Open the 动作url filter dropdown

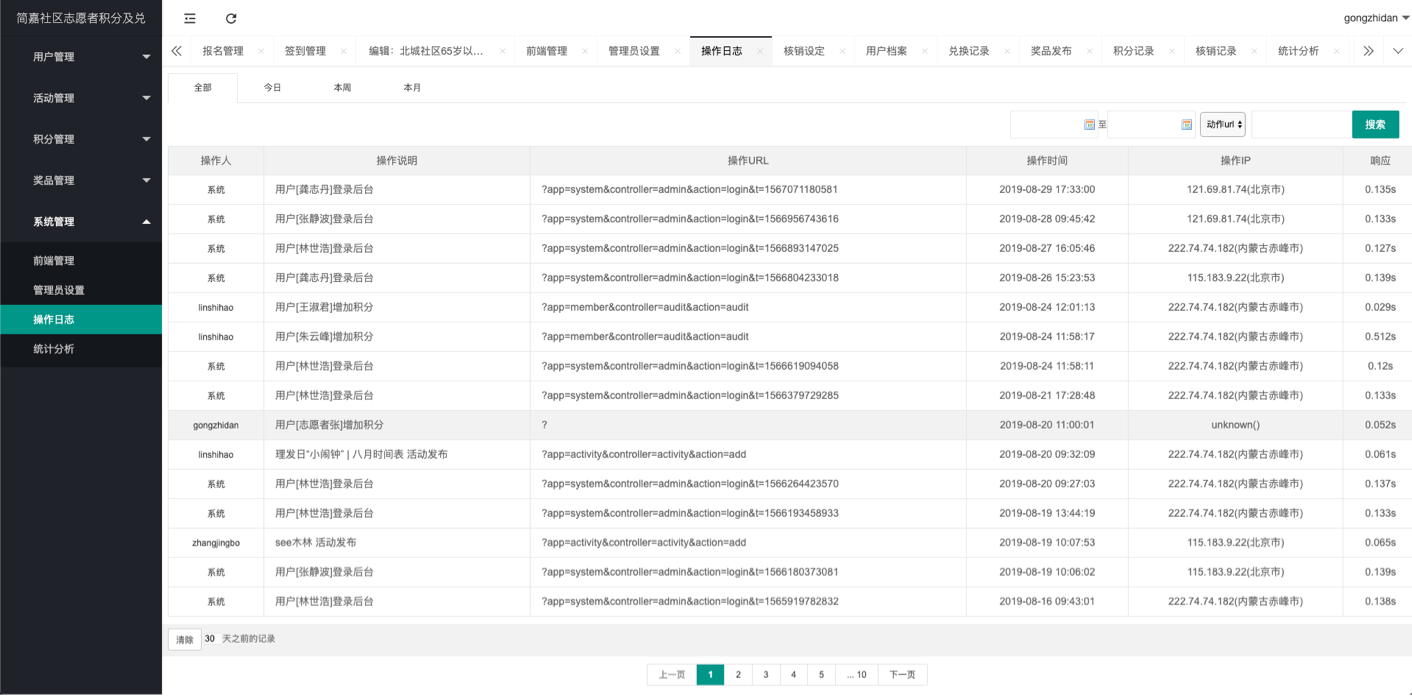(1222, 125)
